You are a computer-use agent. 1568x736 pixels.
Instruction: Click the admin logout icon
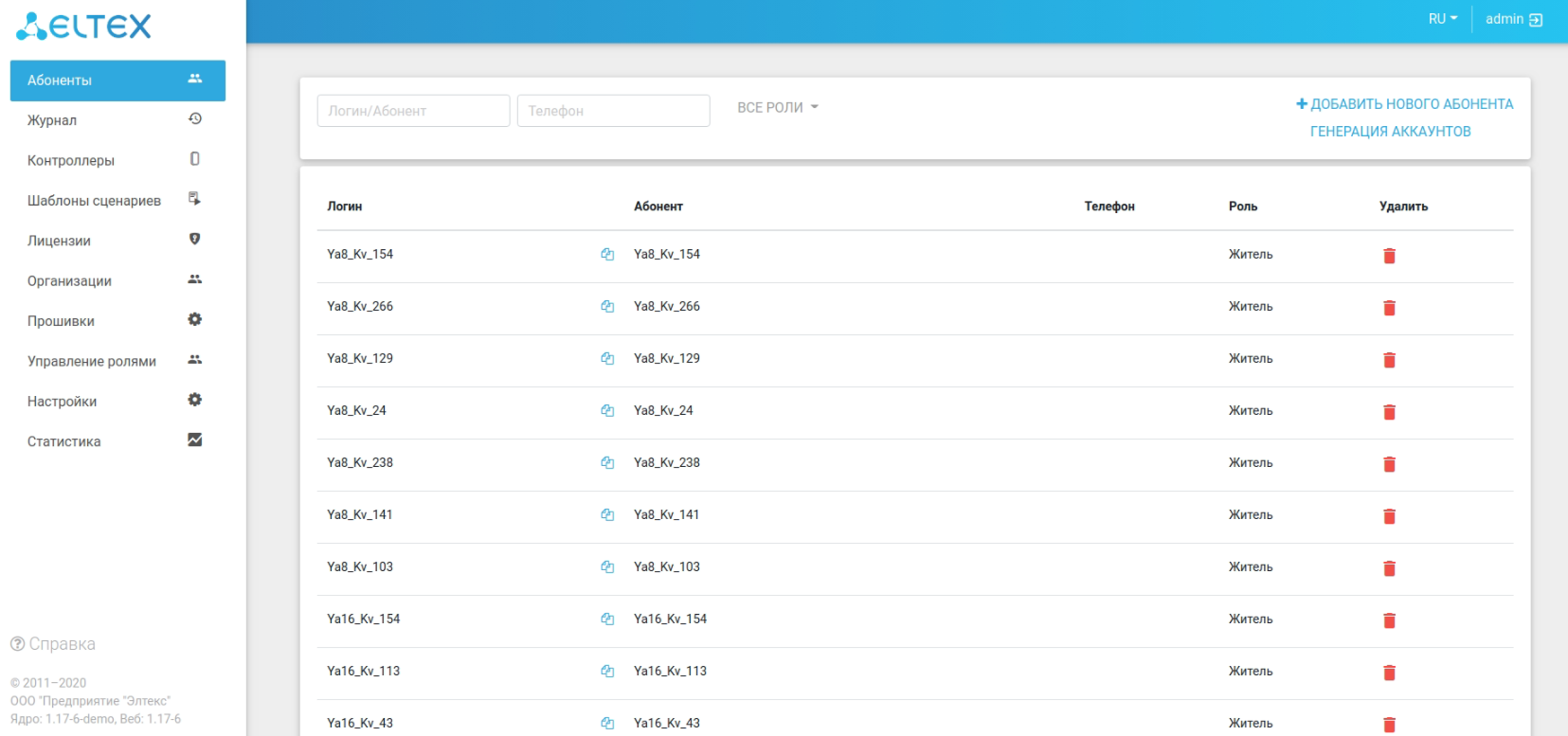pos(1536,20)
